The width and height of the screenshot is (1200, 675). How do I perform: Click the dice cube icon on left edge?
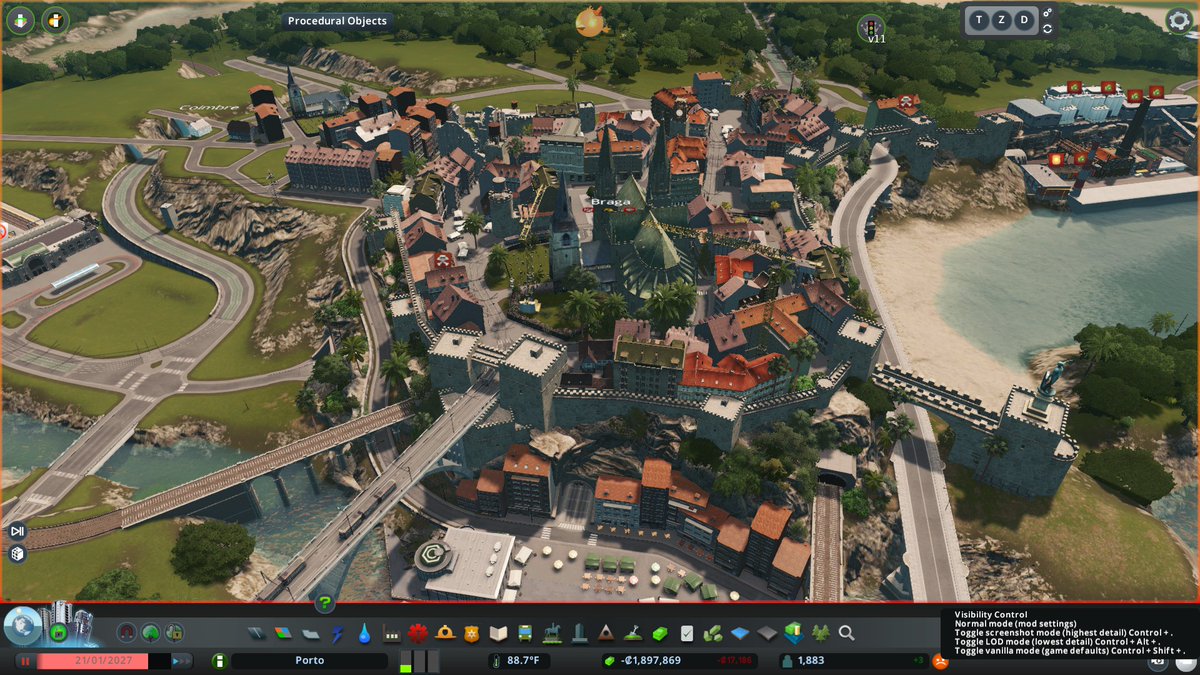[17, 553]
